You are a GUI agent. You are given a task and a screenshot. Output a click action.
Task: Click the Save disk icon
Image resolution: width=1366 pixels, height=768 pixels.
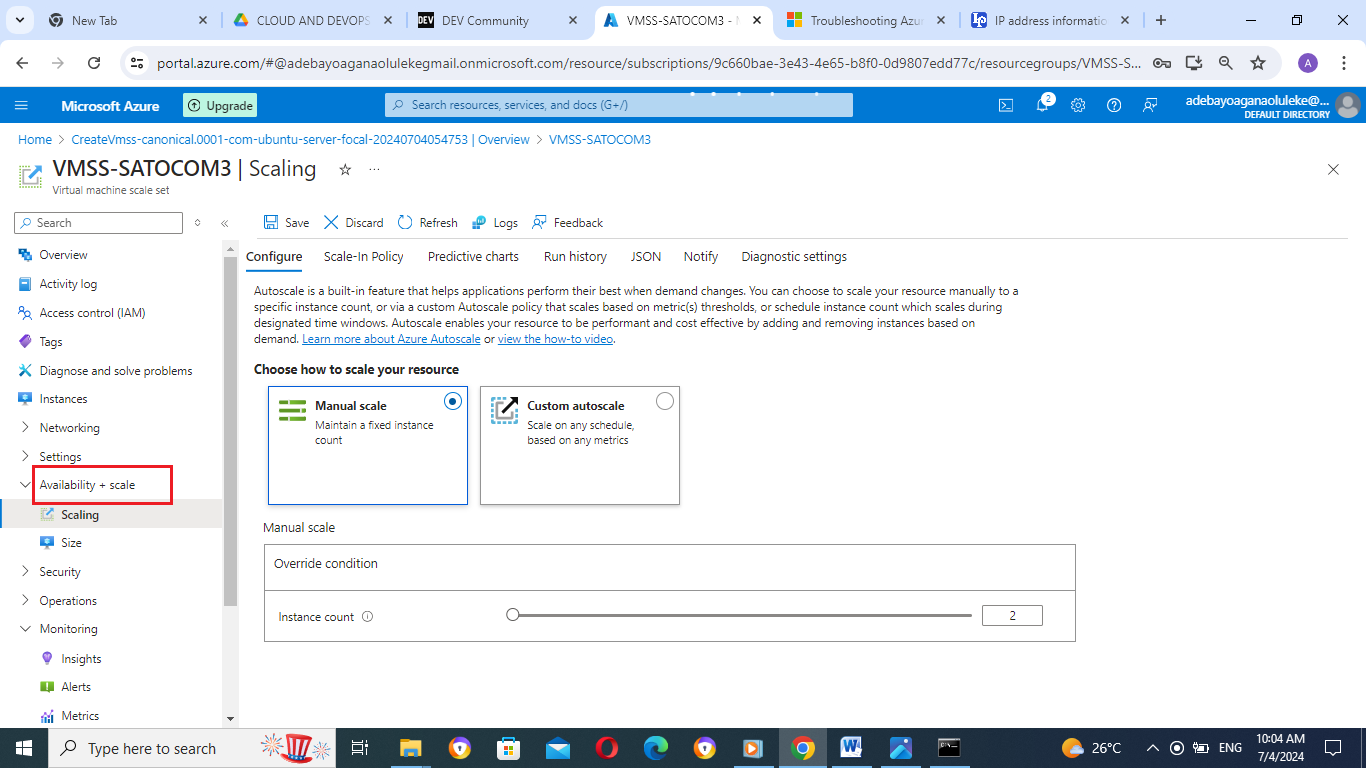coord(271,222)
